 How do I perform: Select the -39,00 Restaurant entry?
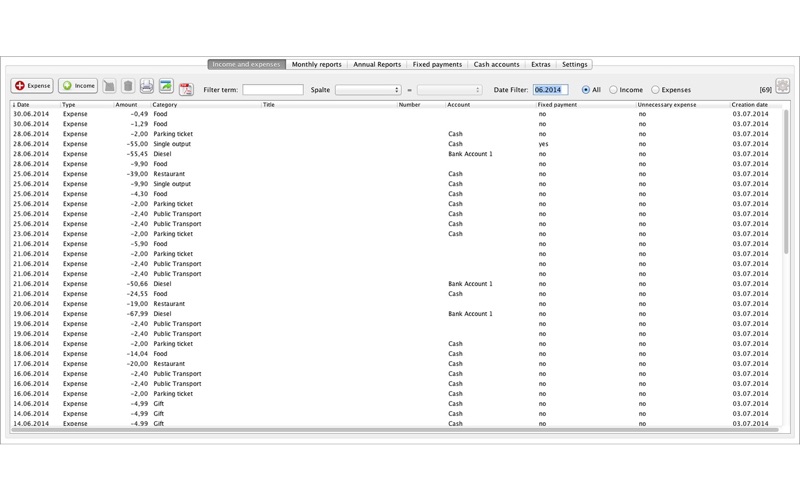[x=396, y=174]
